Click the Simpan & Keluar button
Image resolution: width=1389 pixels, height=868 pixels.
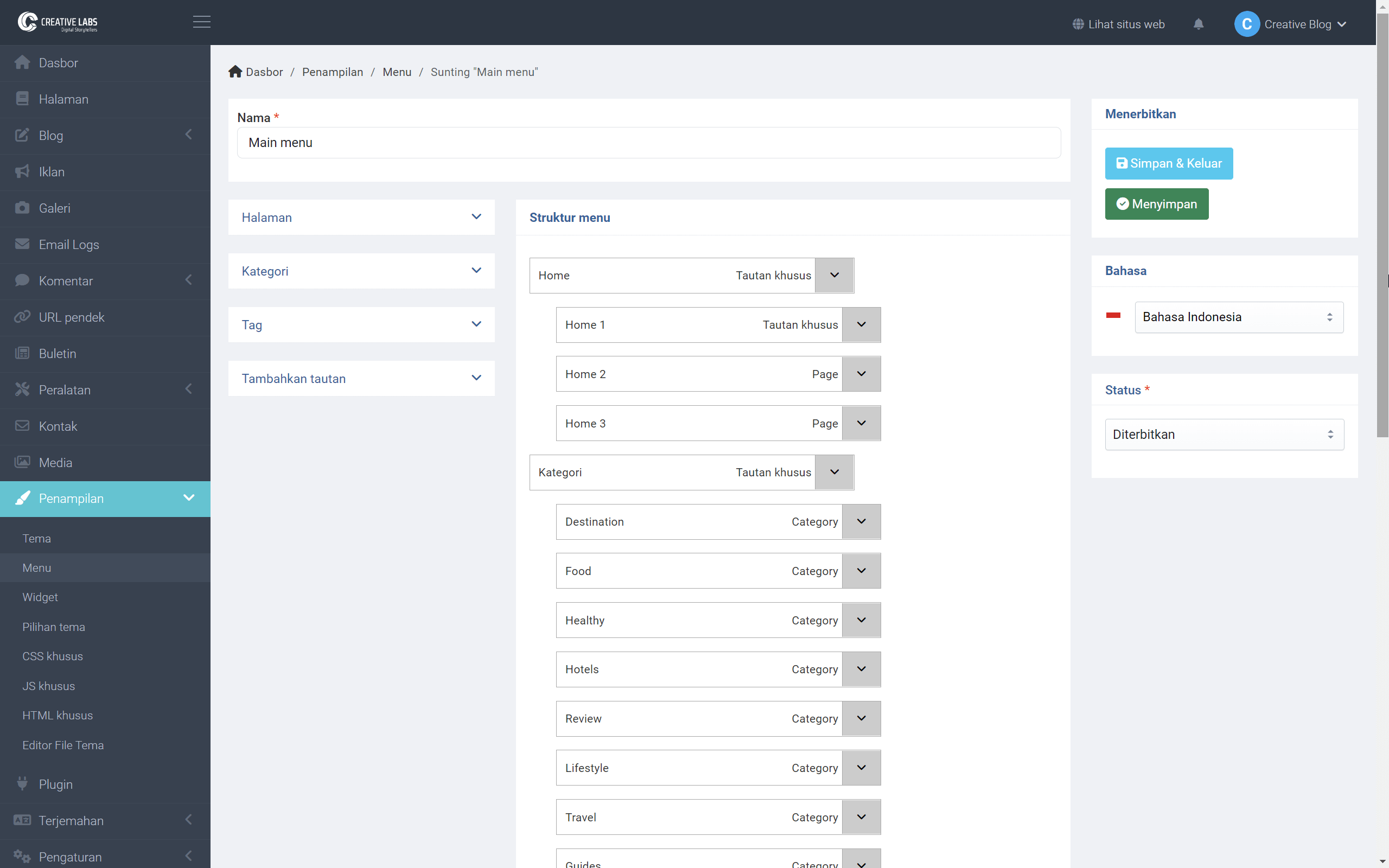click(x=1169, y=163)
